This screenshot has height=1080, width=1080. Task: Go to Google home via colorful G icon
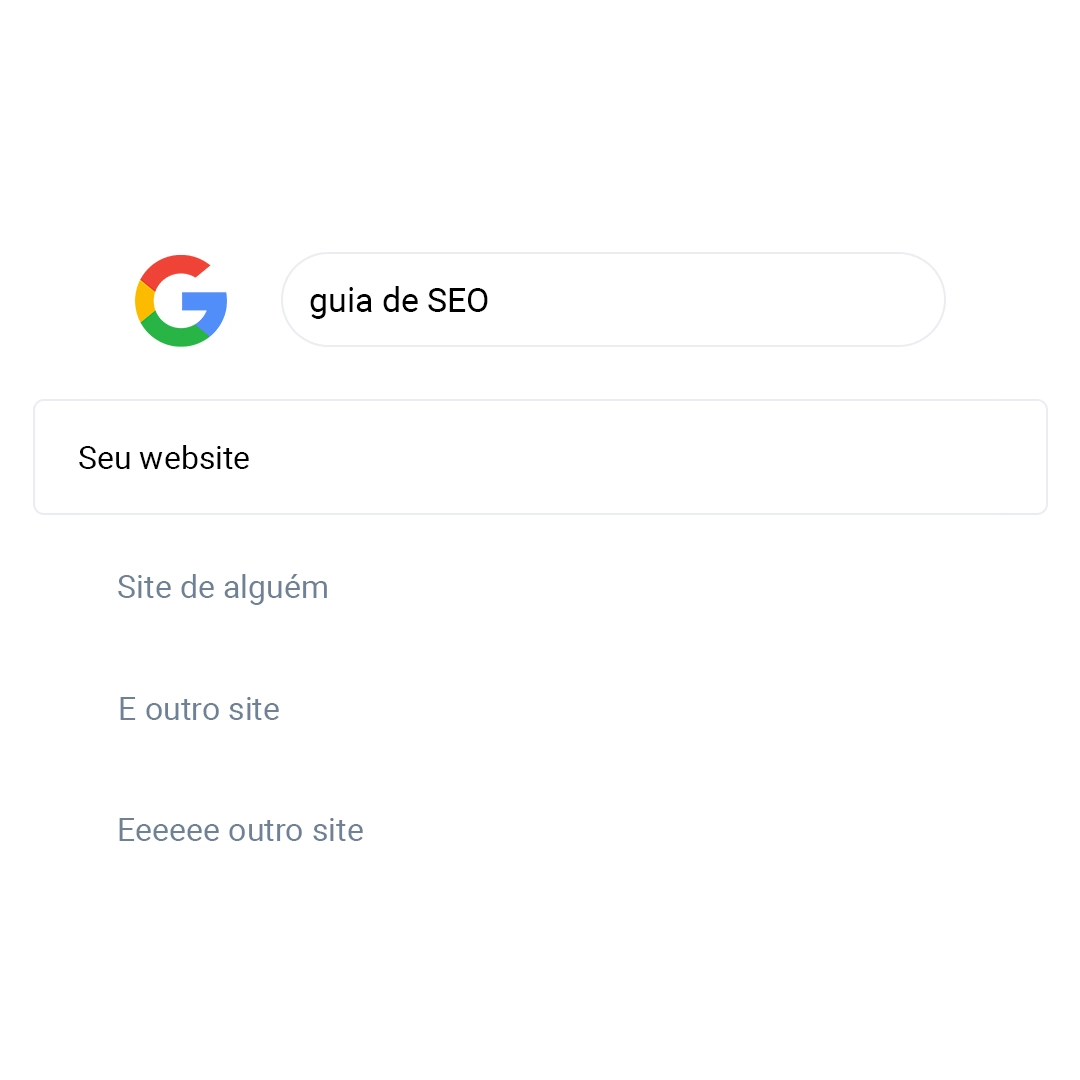(180, 300)
